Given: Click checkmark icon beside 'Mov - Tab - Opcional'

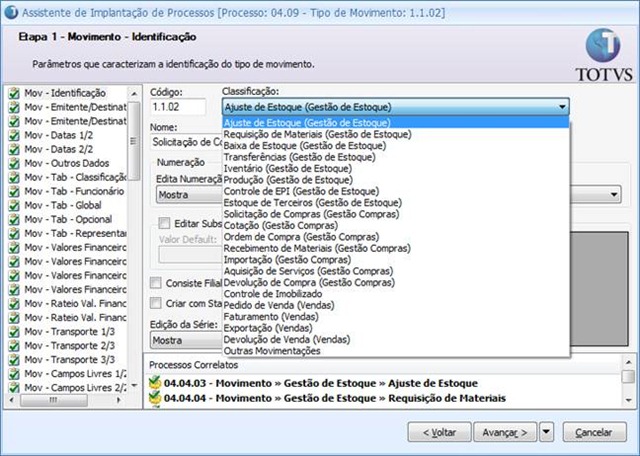Looking at the screenshot, I should [x=14, y=219].
